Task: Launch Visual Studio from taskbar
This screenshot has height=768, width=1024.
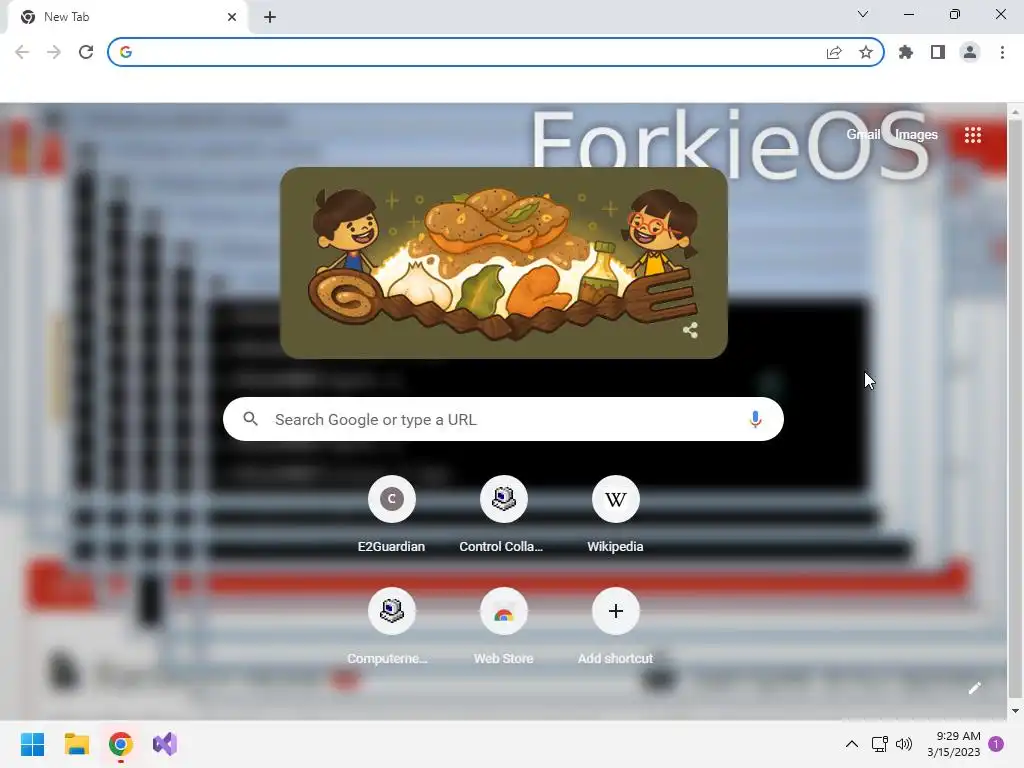Action: [x=165, y=744]
